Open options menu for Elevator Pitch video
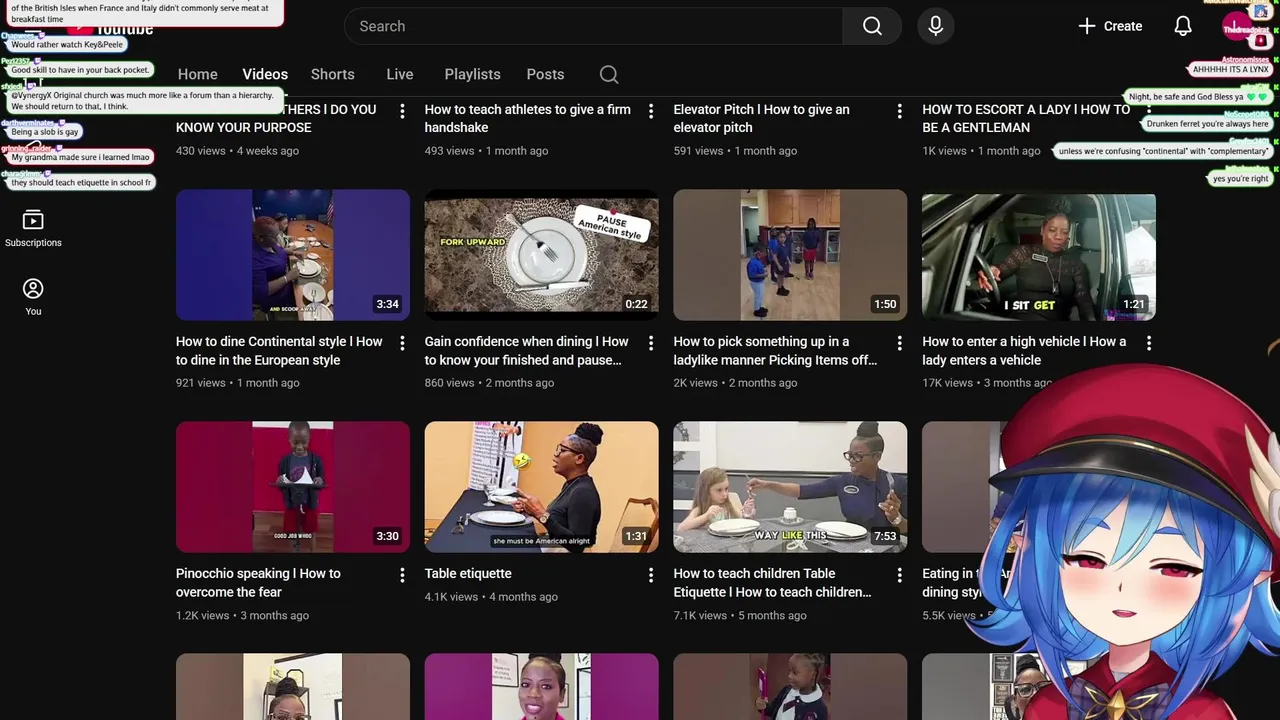Image resolution: width=1280 pixels, height=720 pixels. tap(899, 111)
